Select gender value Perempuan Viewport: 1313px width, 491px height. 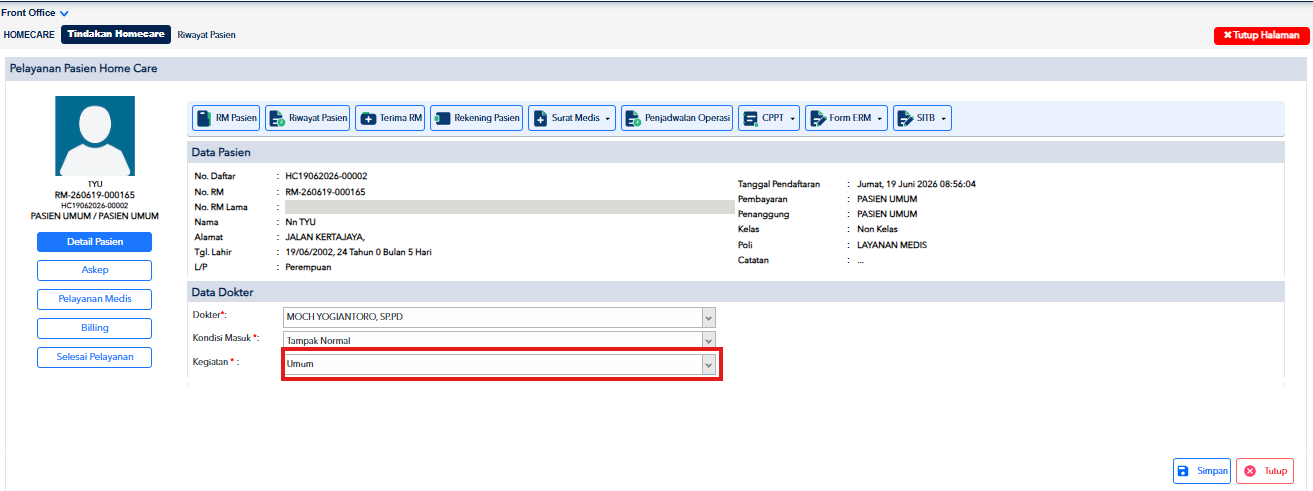point(308,267)
